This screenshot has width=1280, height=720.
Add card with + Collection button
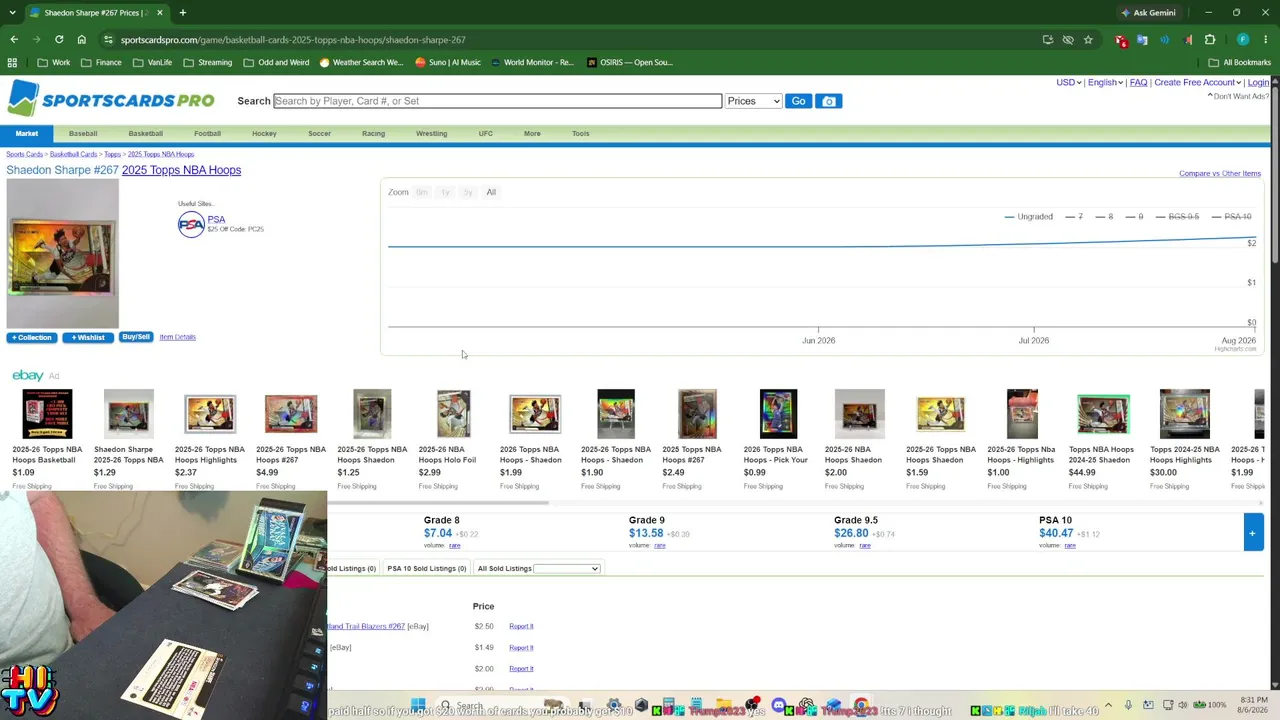pos(32,338)
